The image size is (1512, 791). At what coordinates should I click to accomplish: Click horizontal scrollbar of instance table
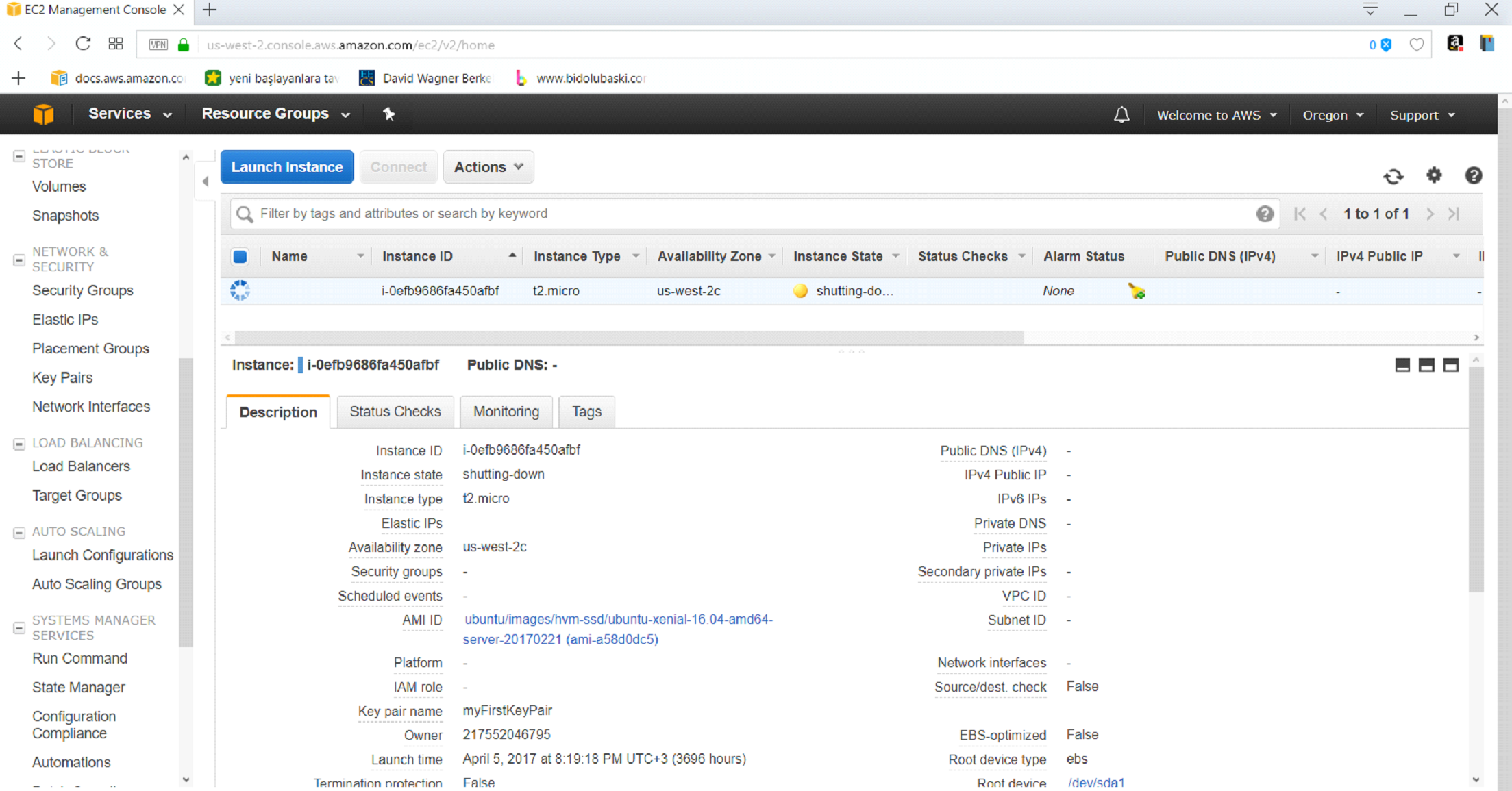tap(629, 338)
